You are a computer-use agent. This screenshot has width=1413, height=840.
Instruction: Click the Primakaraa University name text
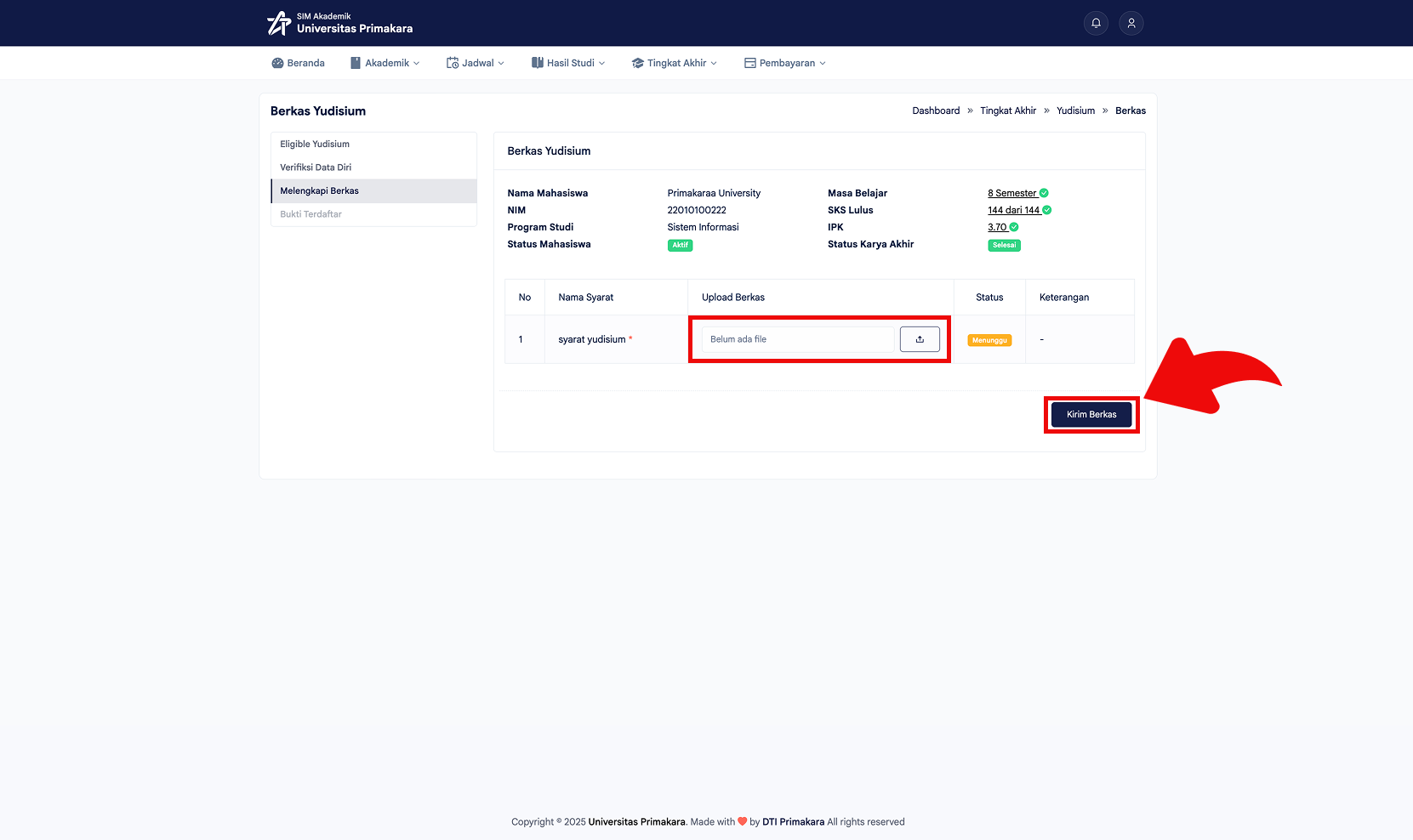(714, 193)
